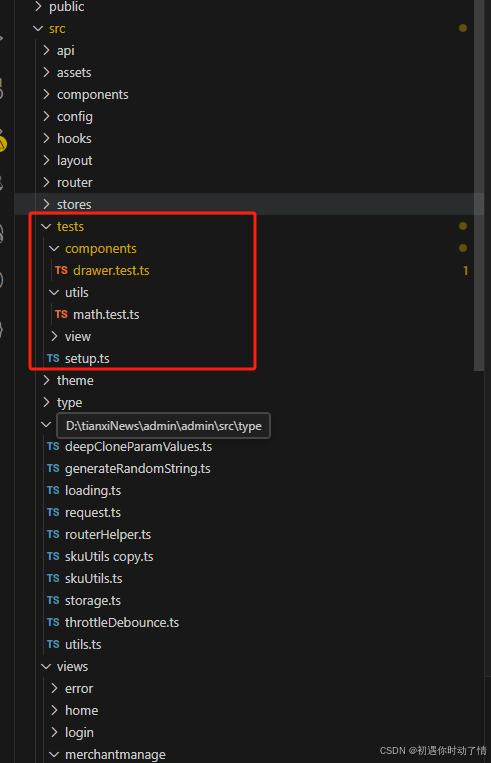Click the TS icon of deepCloneParamValues.ts
491x763 pixels.
click(x=53, y=447)
